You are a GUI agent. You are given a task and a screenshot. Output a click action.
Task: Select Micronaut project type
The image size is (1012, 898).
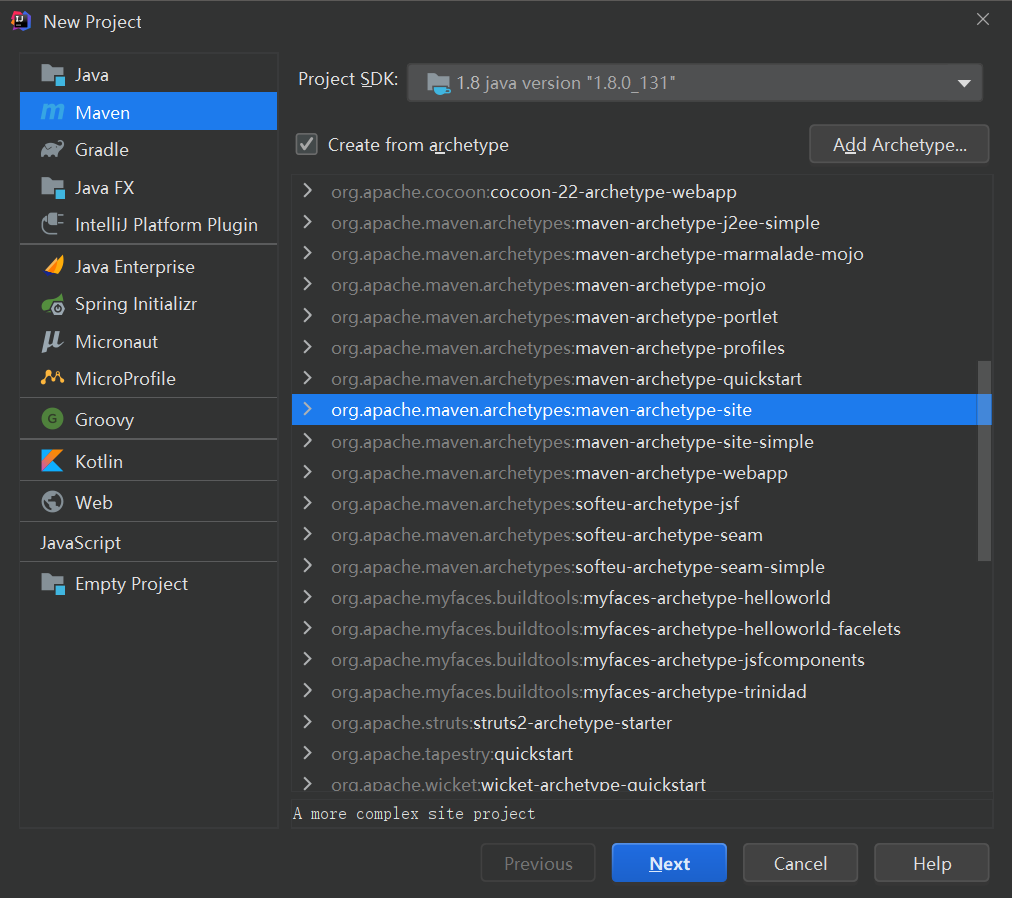pyautogui.click(x=148, y=341)
